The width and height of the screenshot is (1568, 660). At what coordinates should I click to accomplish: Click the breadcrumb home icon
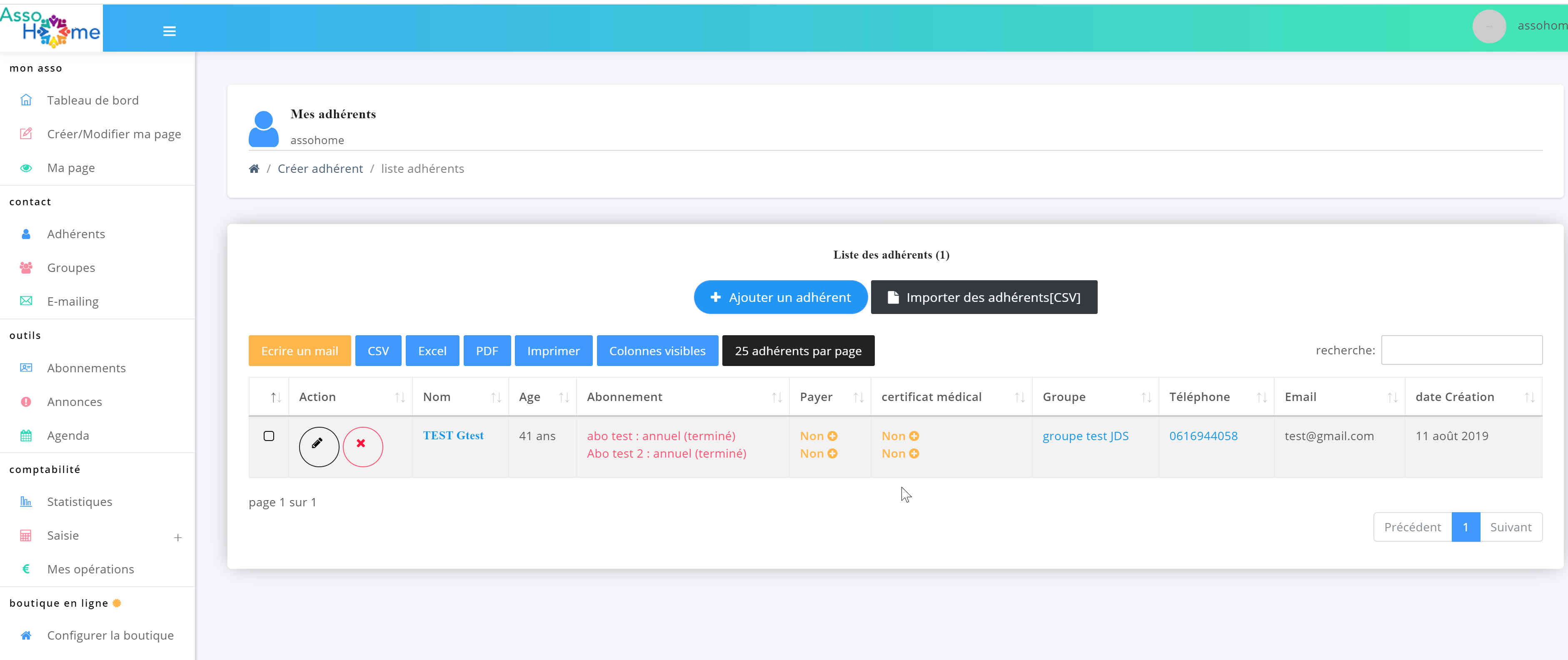[x=254, y=169]
